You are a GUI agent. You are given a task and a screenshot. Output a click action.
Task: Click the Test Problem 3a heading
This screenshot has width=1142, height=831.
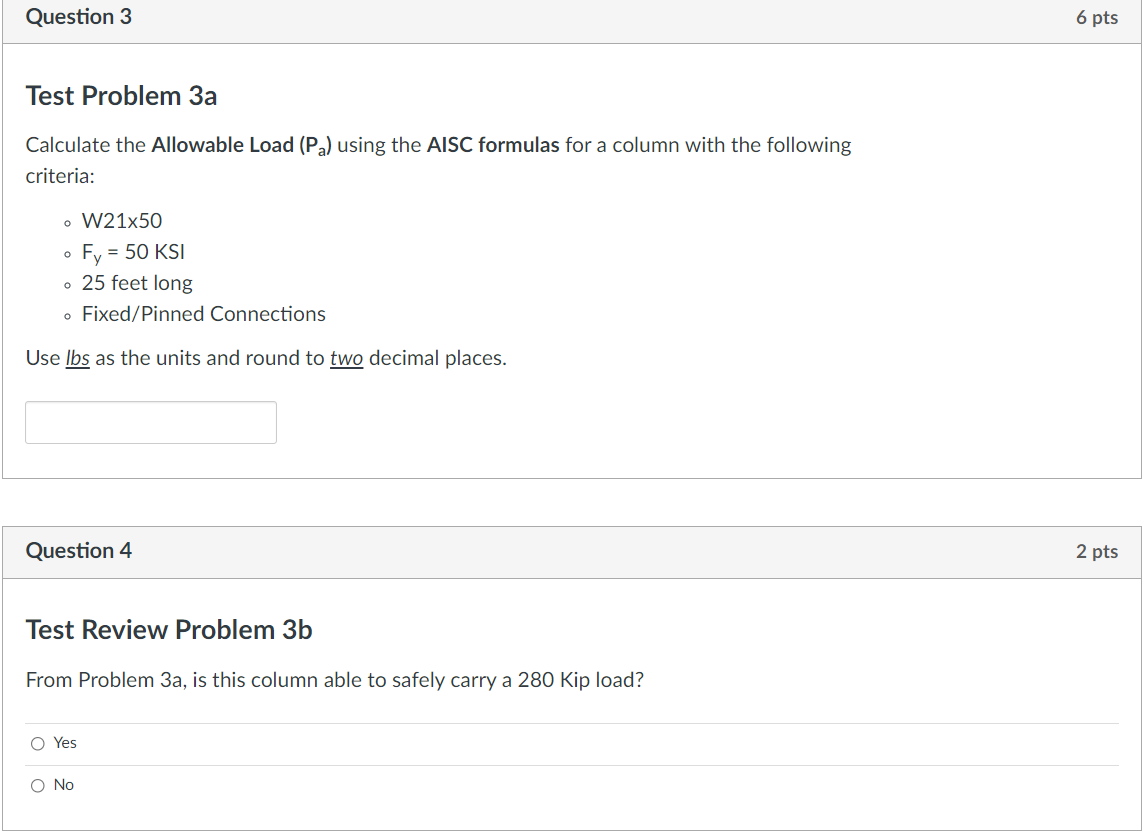click(x=121, y=96)
